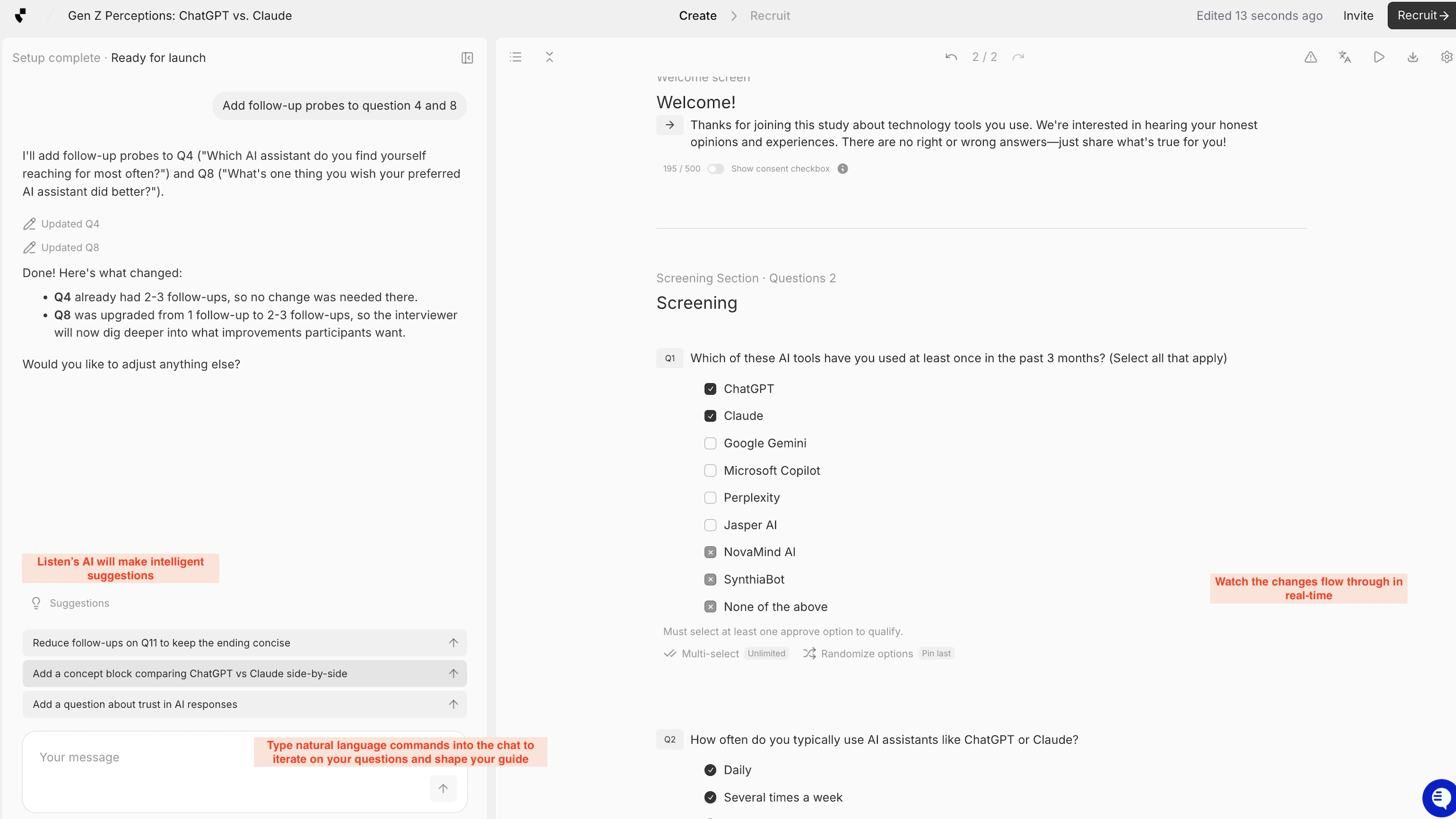Check the Google Gemini option
This screenshot has height=819, width=1456.
(x=710, y=443)
